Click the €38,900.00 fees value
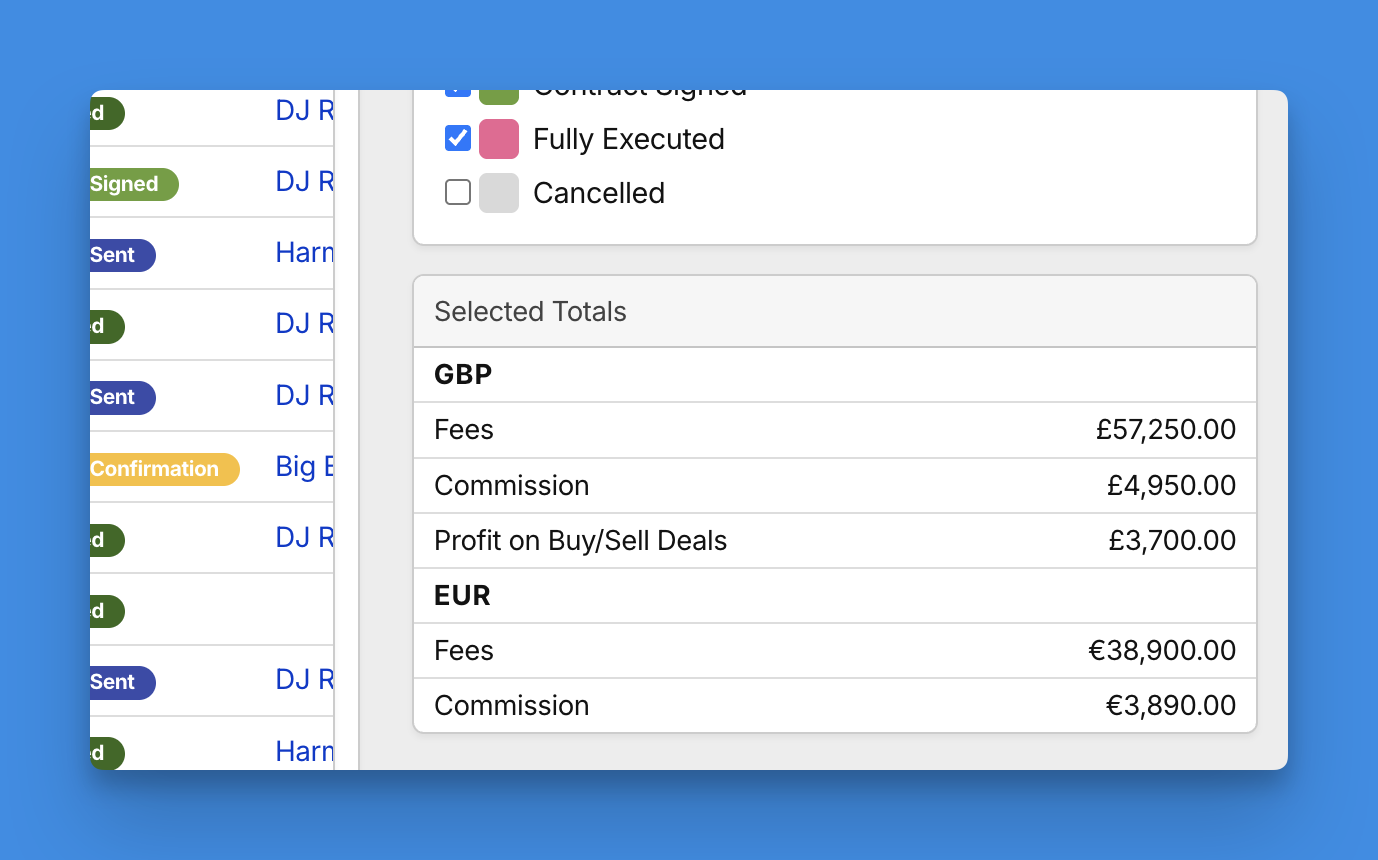This screenshot has height=860, width=1378. (1162, 651)
